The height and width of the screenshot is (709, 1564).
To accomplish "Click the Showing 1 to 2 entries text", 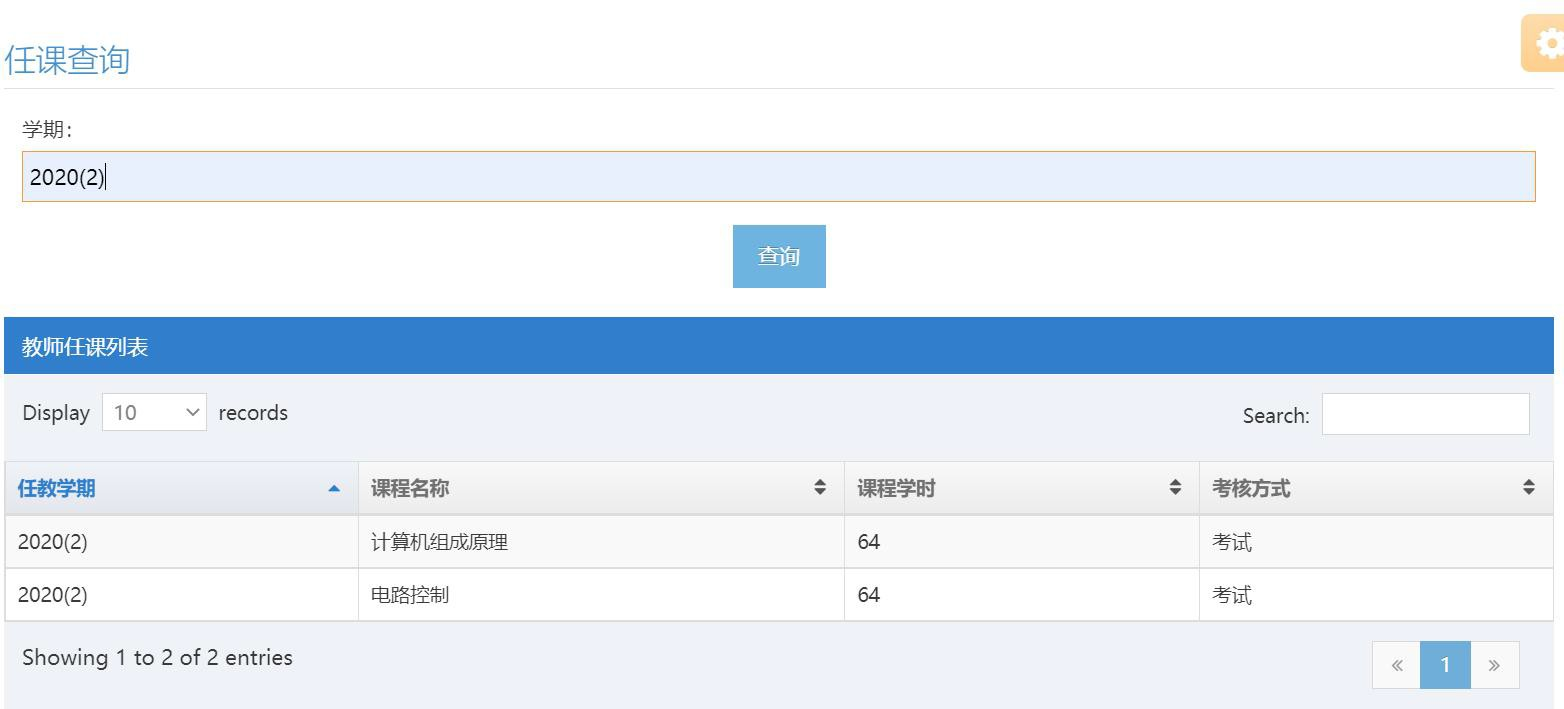I will click(x=157, y=657).
